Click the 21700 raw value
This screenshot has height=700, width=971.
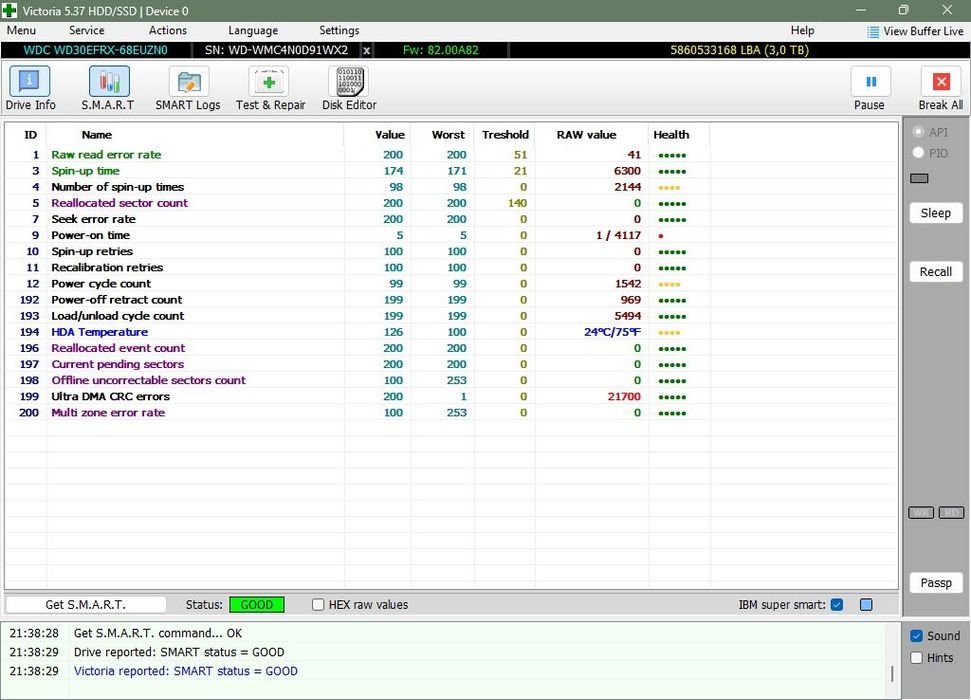point(624,396)
